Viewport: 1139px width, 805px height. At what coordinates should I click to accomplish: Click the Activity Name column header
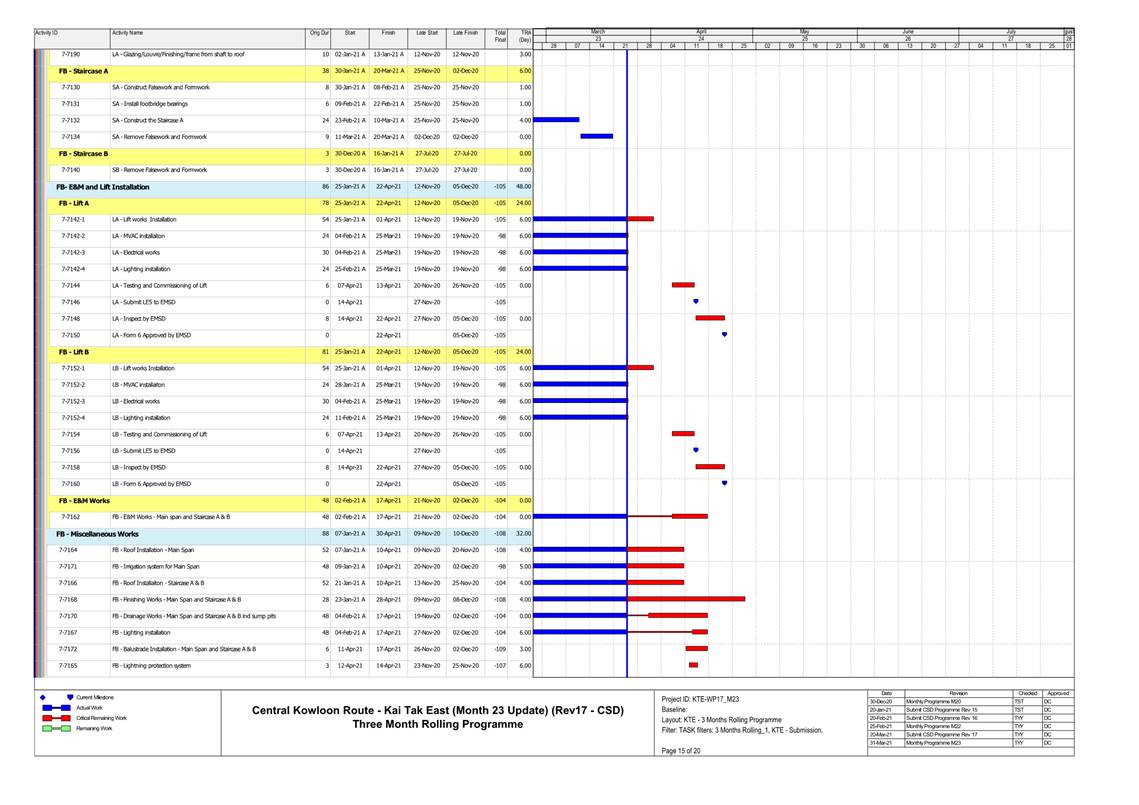(127, 33)
